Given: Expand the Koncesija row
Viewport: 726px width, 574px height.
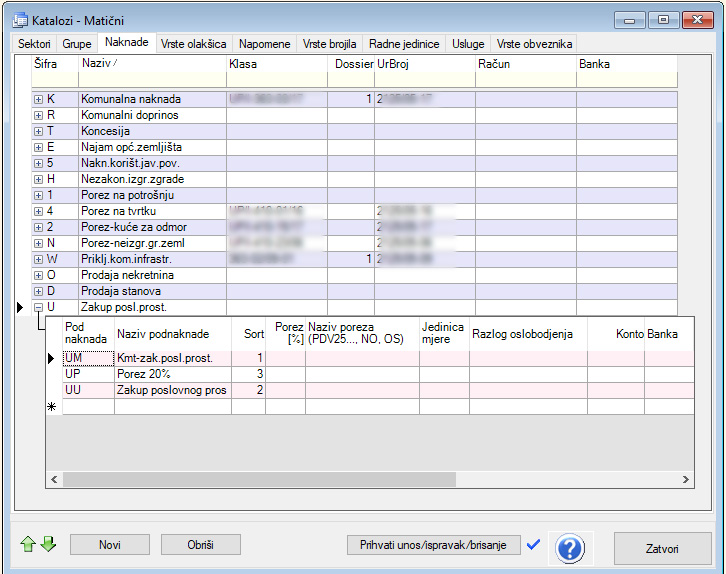Looking at the screenshot, I should 38,131.
